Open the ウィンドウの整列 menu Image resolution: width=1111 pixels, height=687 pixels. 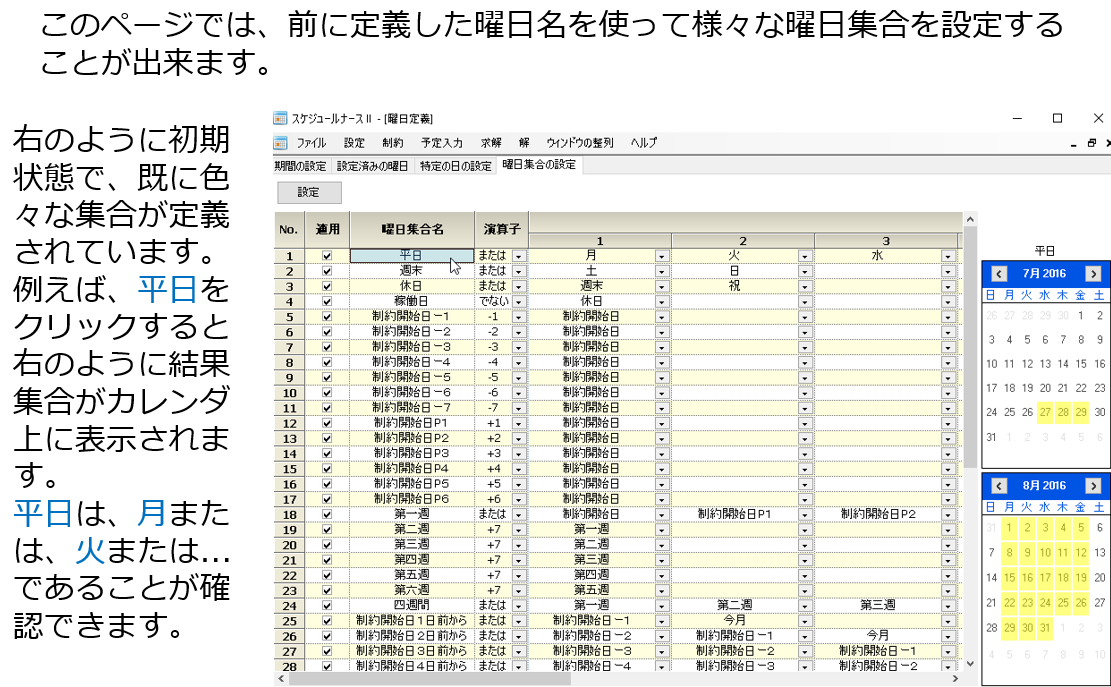point(580,143)
